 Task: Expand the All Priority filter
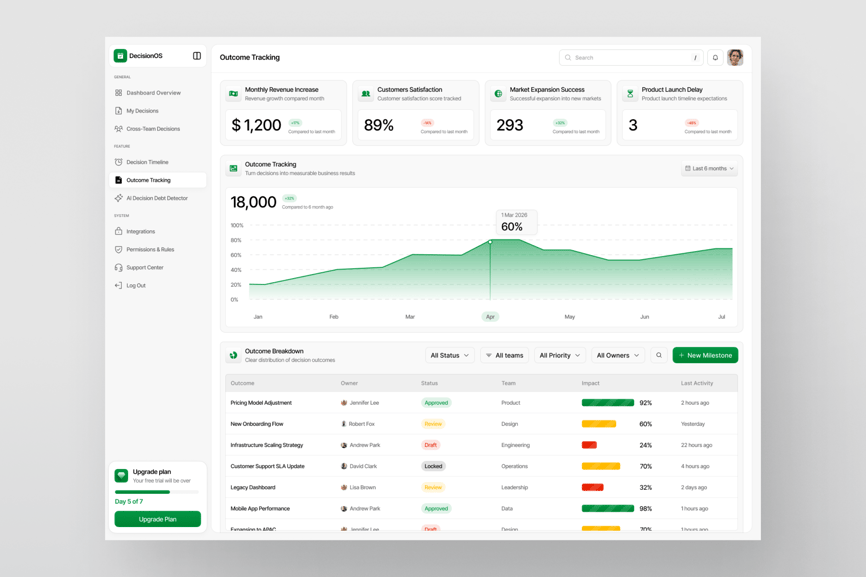(x=559, y=355)
